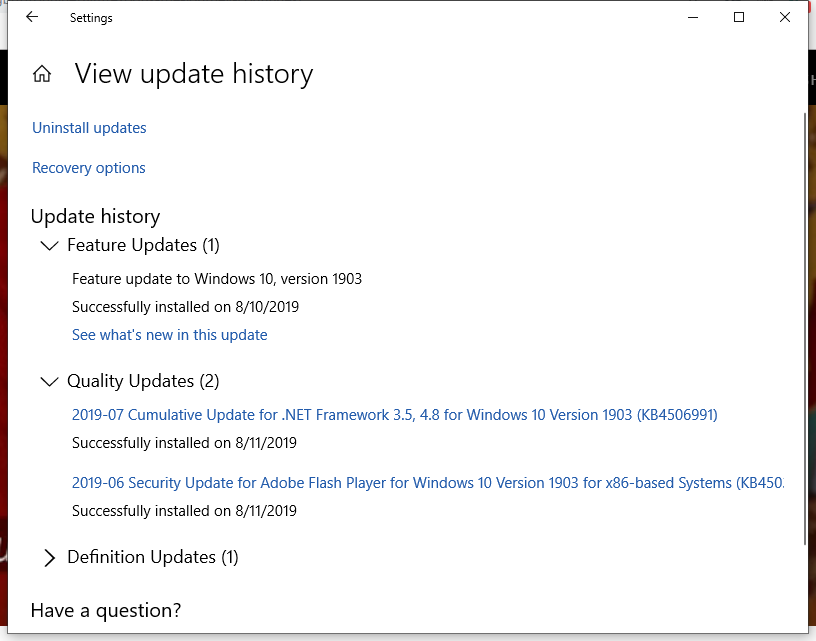Select Feature update to Windows 10 1903 entry
This screenshot has width=816, height=641.
(216, 279)
